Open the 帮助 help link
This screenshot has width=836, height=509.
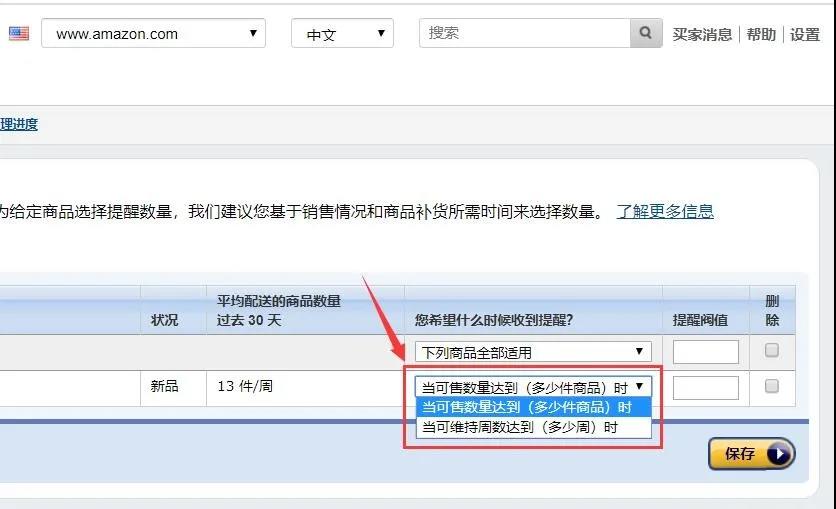pyautogui.click(x=761, y=35)
